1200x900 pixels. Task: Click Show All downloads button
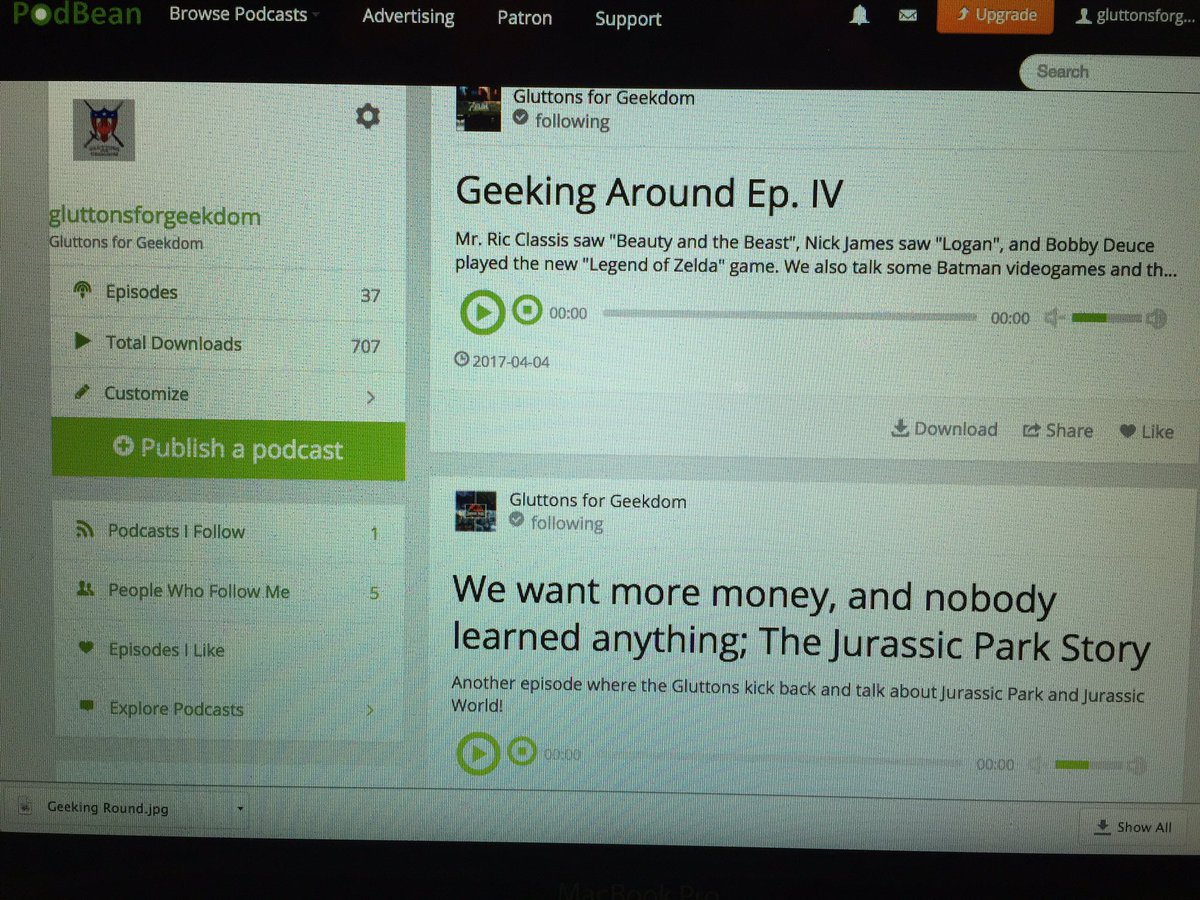pos(1134,827)
